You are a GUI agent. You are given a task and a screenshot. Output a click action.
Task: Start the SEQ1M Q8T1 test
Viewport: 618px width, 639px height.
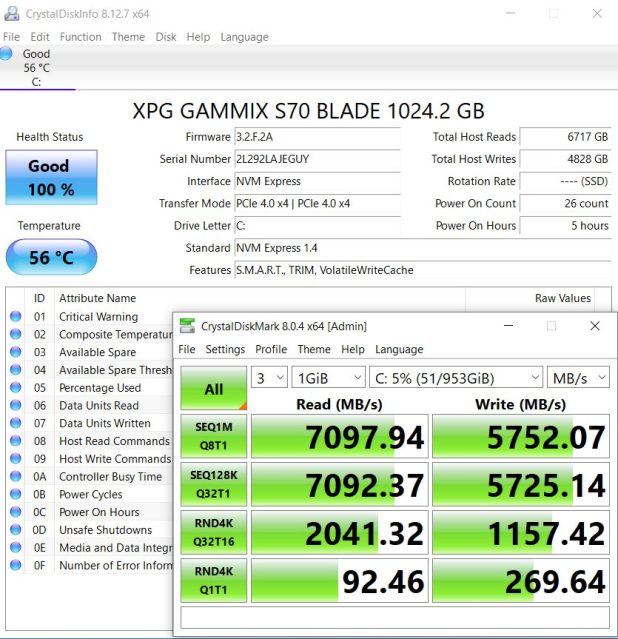tap(214, 436)
